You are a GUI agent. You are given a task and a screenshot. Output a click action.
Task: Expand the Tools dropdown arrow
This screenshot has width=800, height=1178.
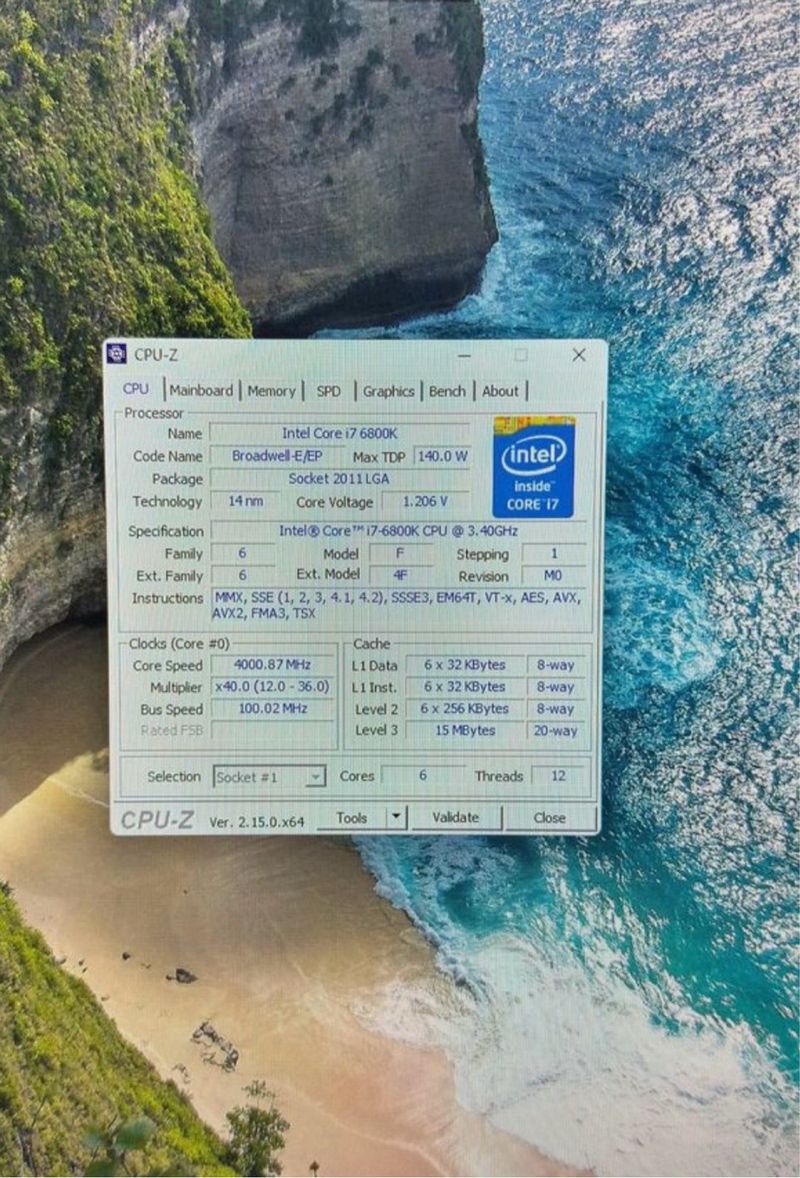point(396,817)
